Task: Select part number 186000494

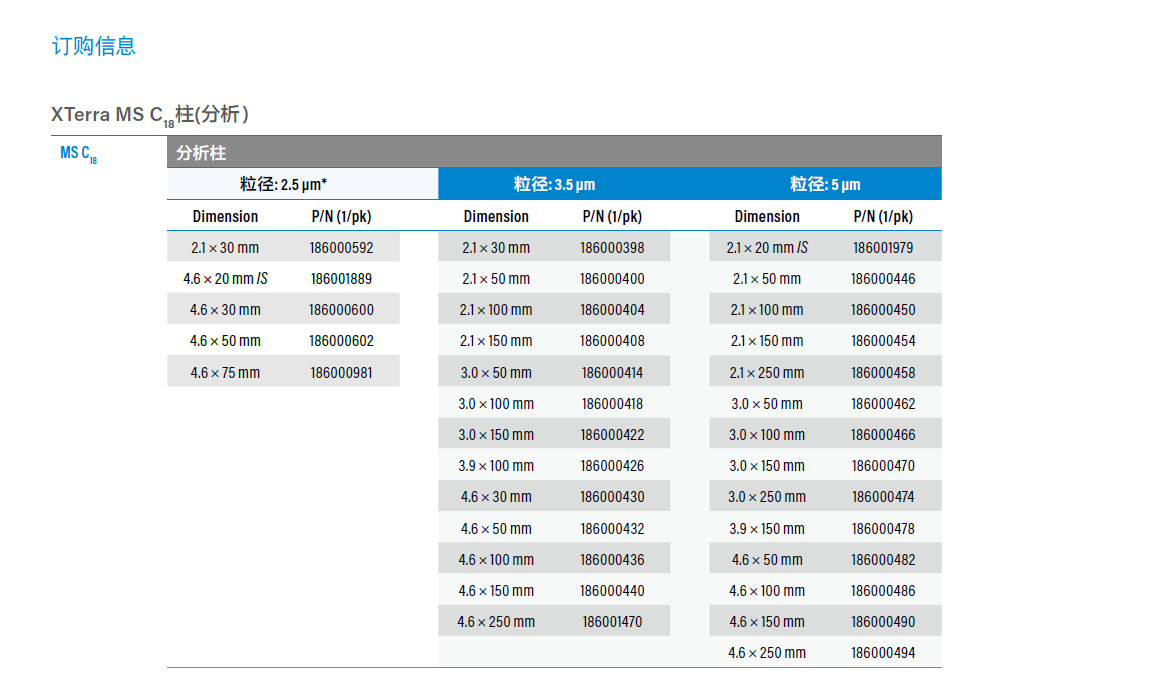Action: pos(883,652)
